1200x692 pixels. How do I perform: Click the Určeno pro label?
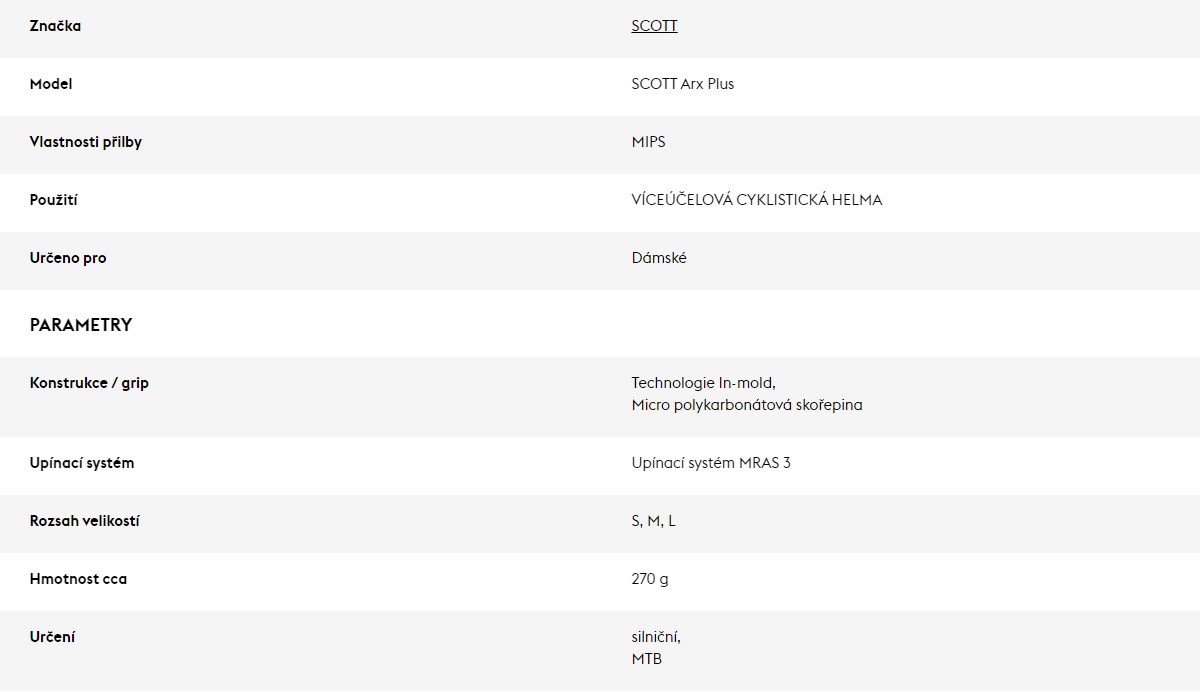68,258
